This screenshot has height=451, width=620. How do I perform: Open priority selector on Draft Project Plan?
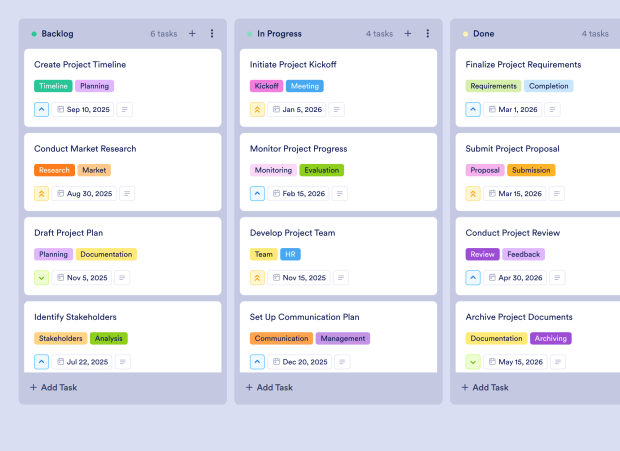click(x=41, y=278)
